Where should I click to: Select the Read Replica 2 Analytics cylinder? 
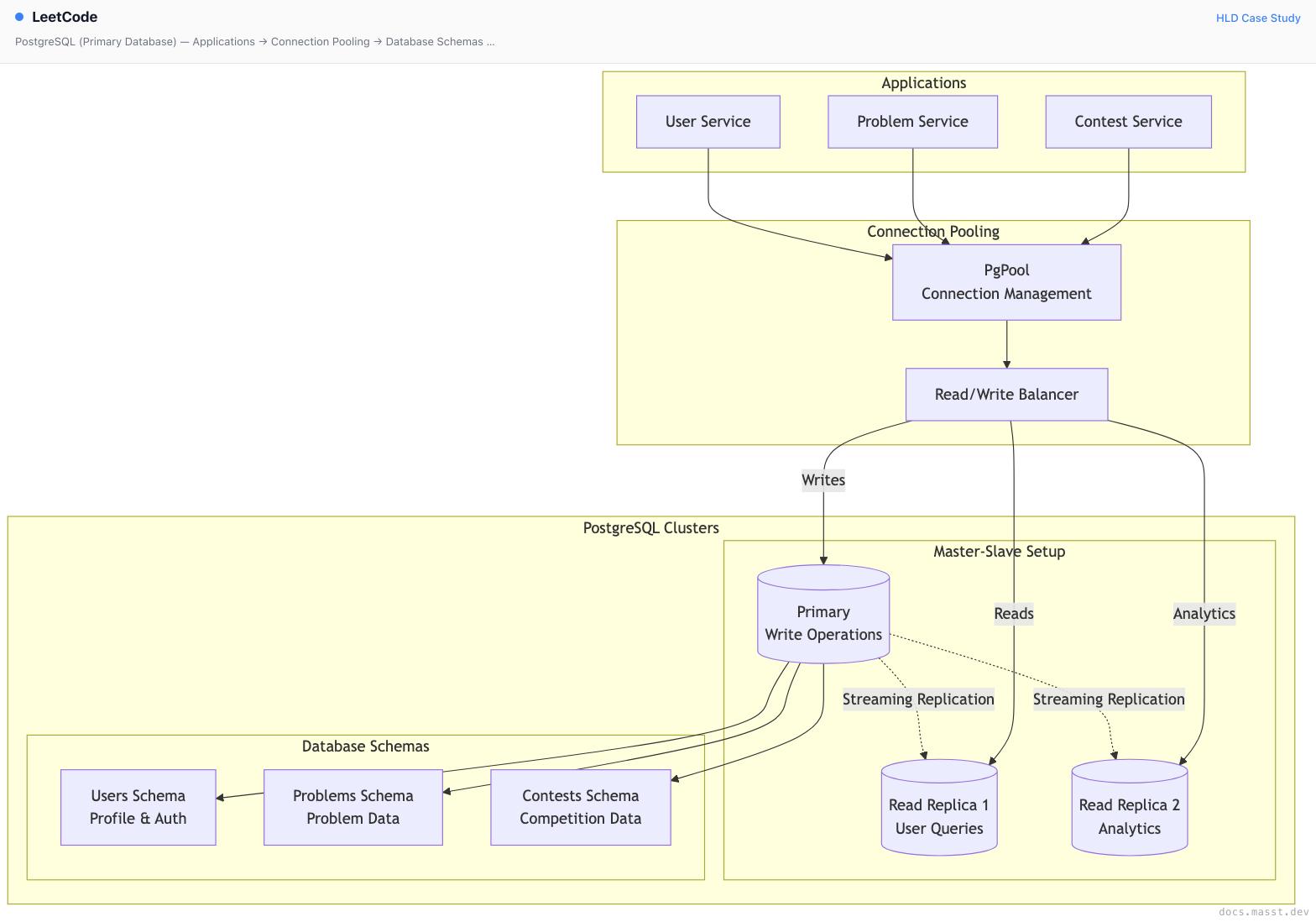[1130, 808]
